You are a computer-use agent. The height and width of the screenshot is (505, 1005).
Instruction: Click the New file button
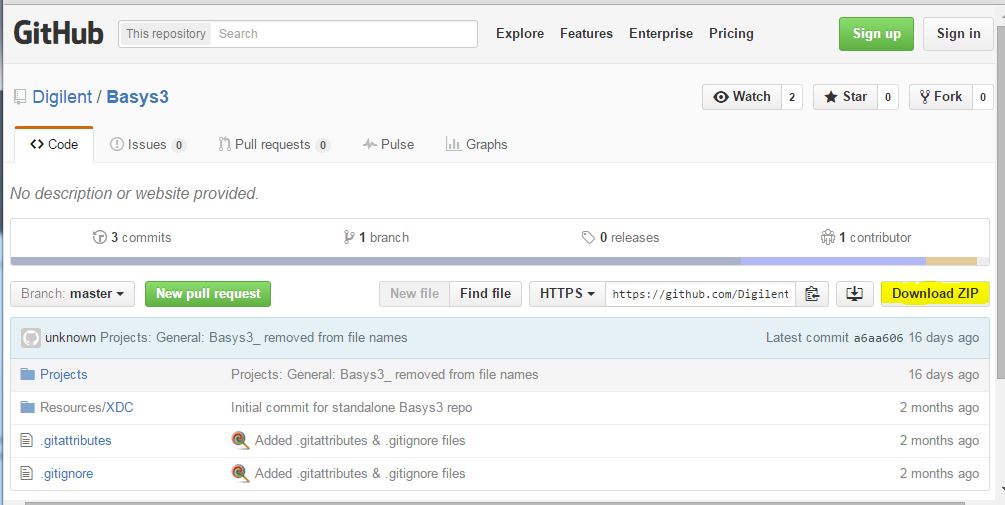click(414, 294)
